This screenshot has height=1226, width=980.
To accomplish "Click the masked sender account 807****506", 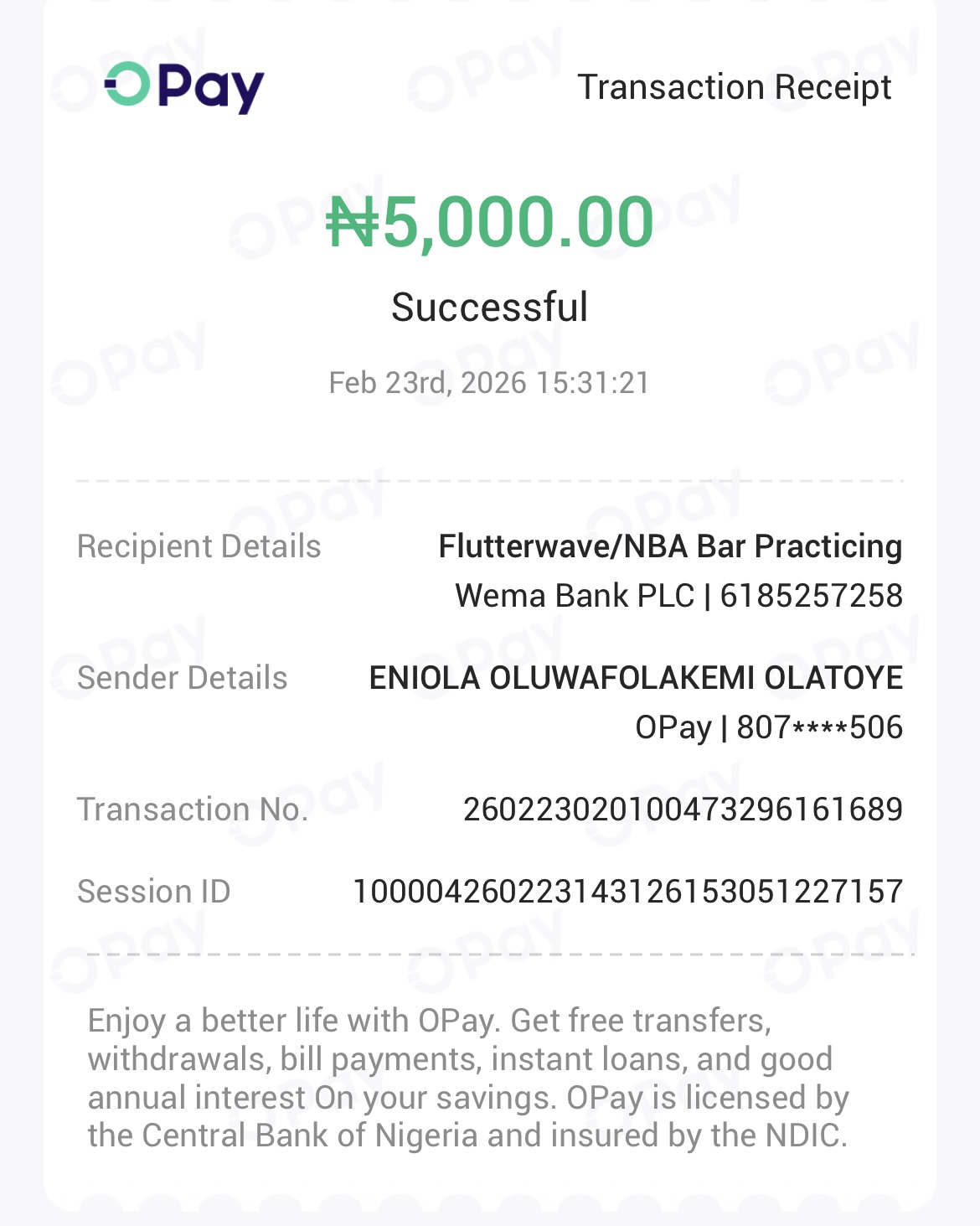I will coord(819,727).
